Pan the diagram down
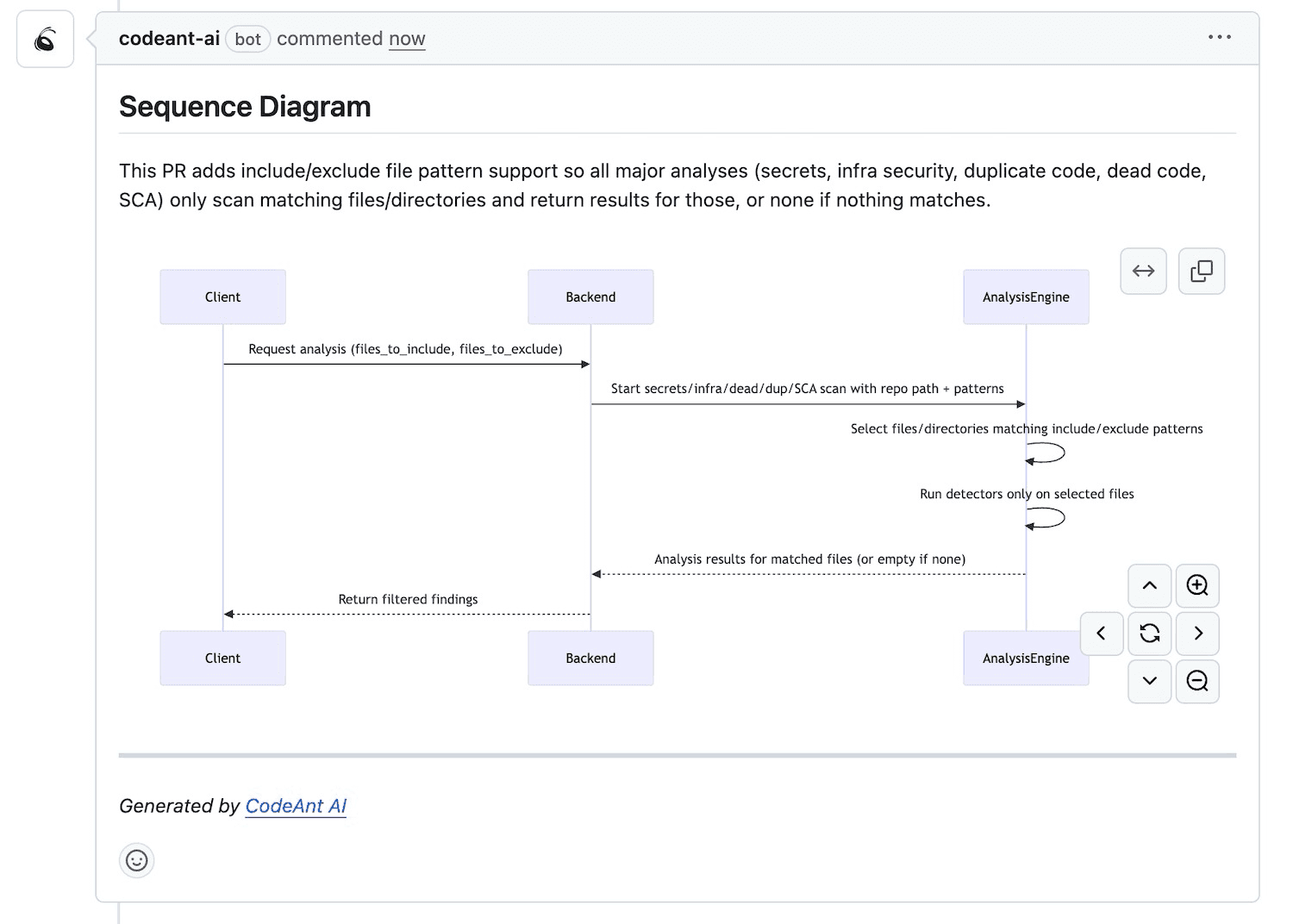 click(1149, 681)
